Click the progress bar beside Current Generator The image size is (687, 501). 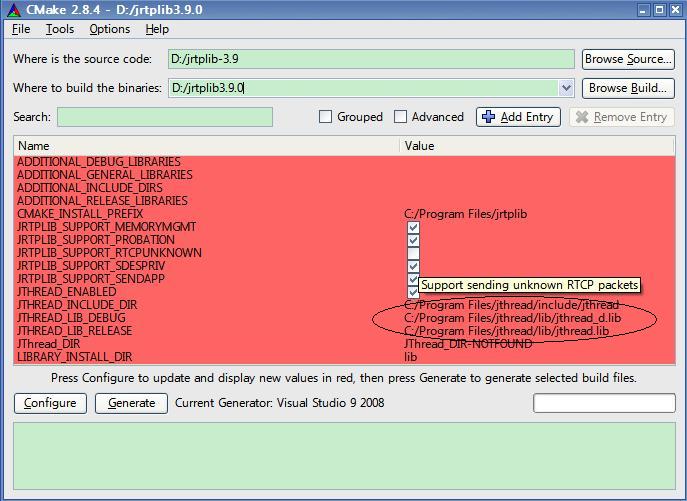pos(604,403)
